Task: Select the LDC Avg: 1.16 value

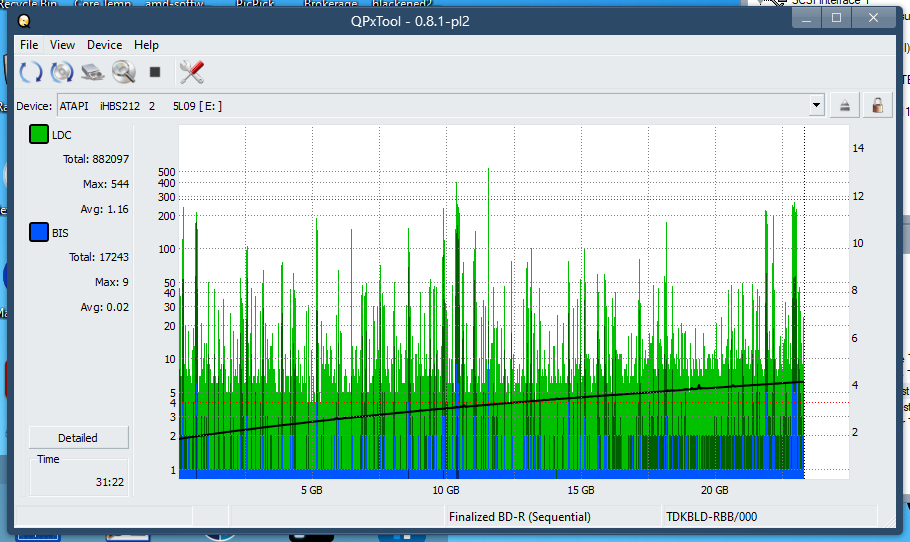Action: 104,209
